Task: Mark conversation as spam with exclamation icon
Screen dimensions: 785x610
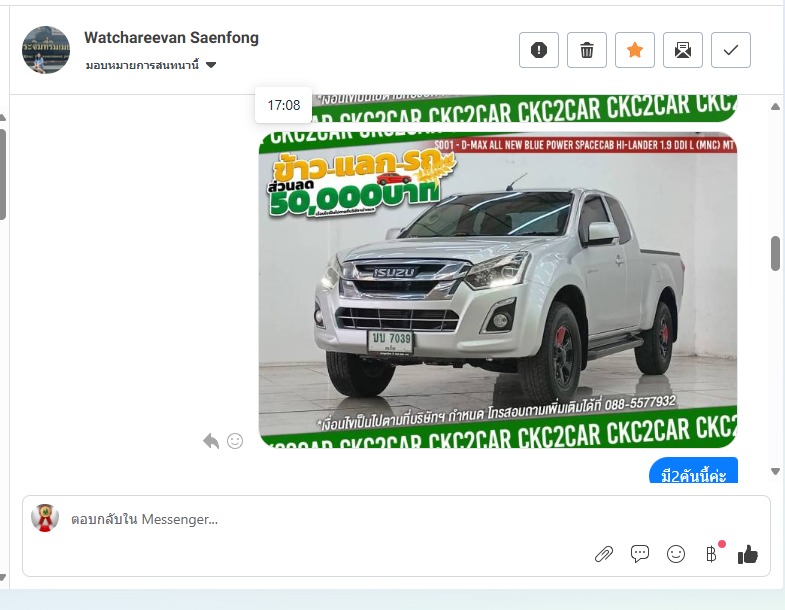Action: coord(539,50)
